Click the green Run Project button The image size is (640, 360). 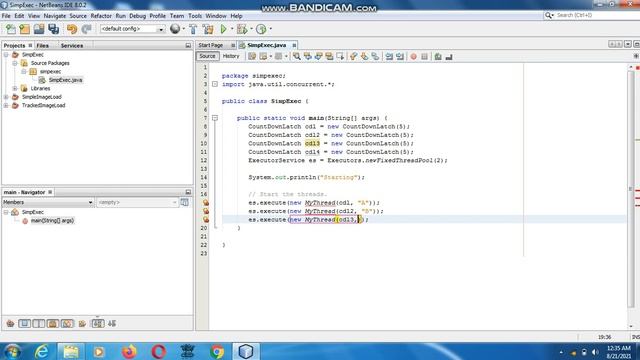click(x=223, y=29)
